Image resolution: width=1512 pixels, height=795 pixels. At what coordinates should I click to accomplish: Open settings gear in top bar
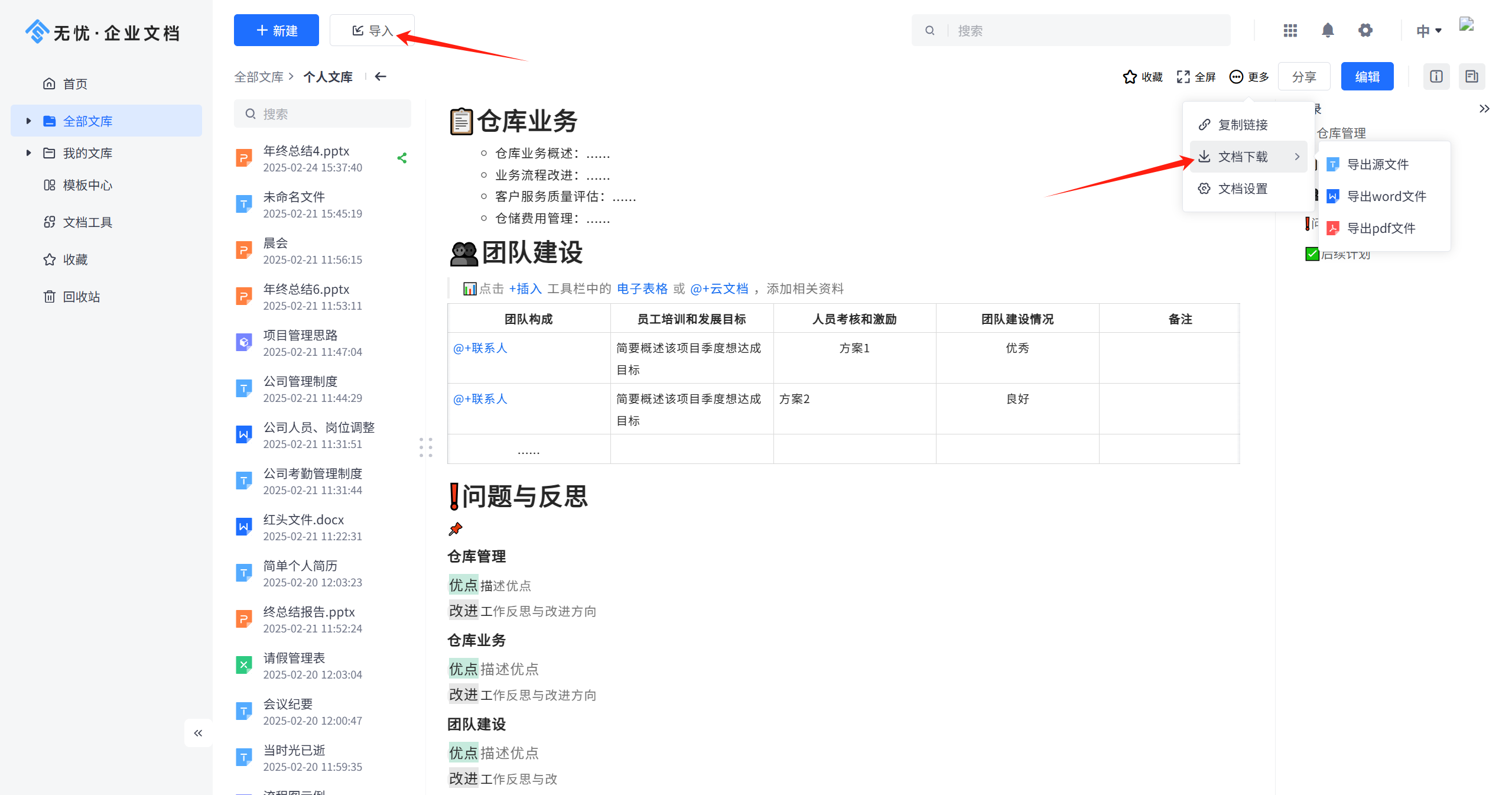click(x=1365, y=30)
